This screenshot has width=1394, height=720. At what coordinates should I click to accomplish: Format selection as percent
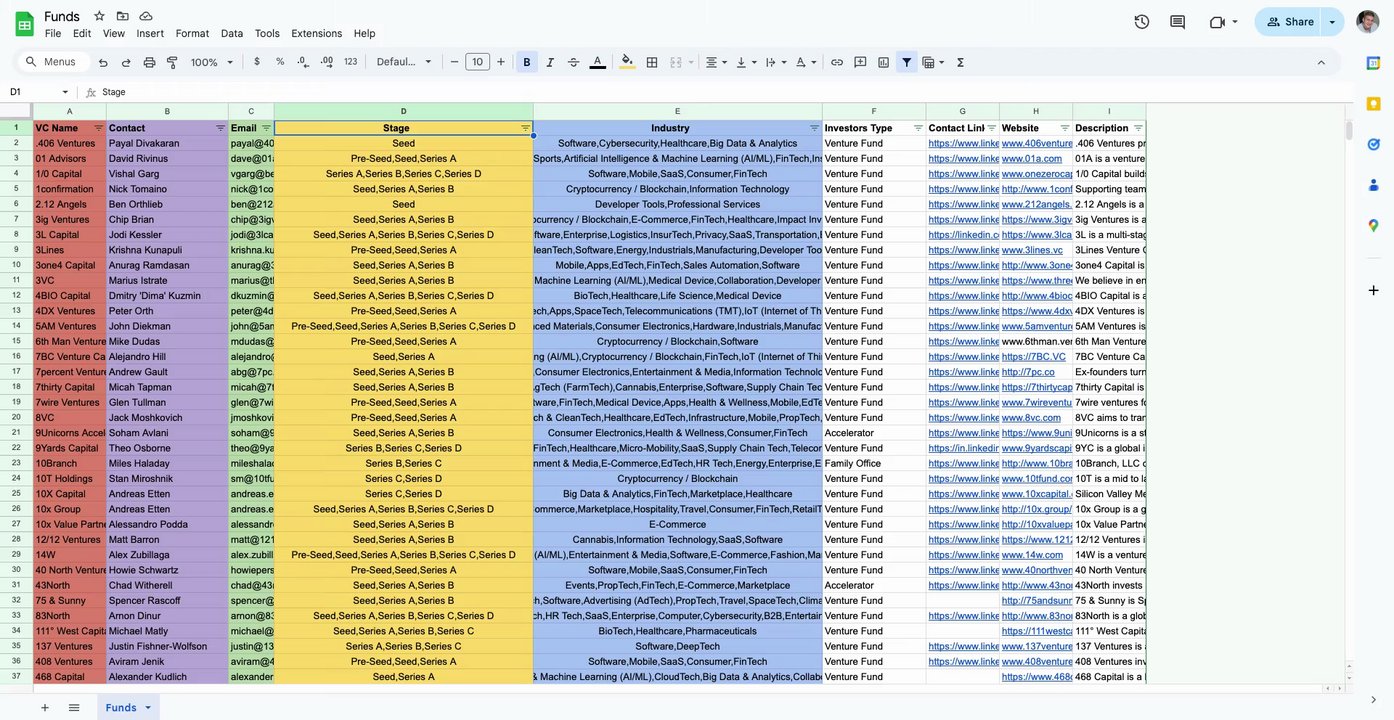point(280,62)
